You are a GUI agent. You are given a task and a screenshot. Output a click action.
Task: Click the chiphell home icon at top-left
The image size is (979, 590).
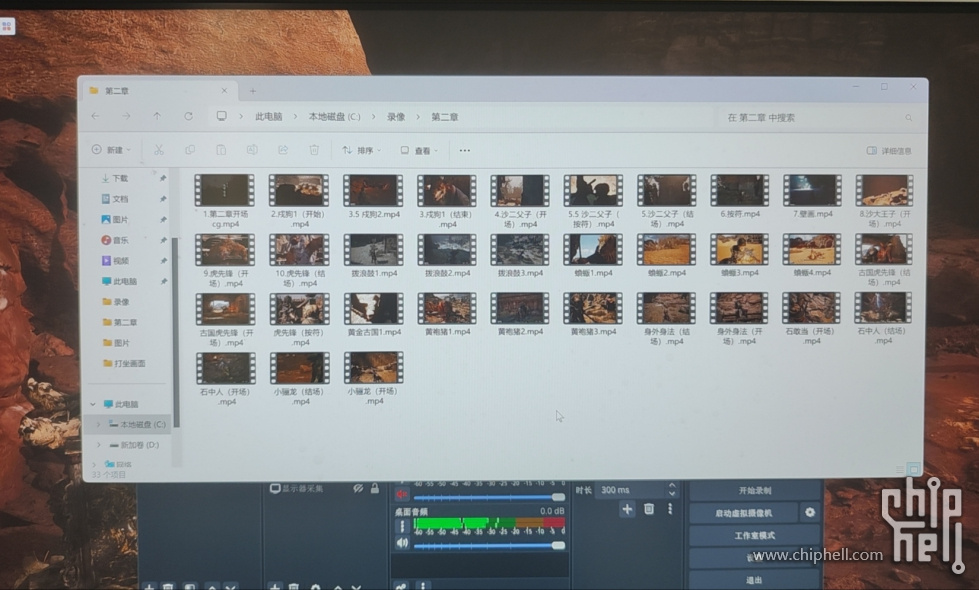(x=7, y=26)
